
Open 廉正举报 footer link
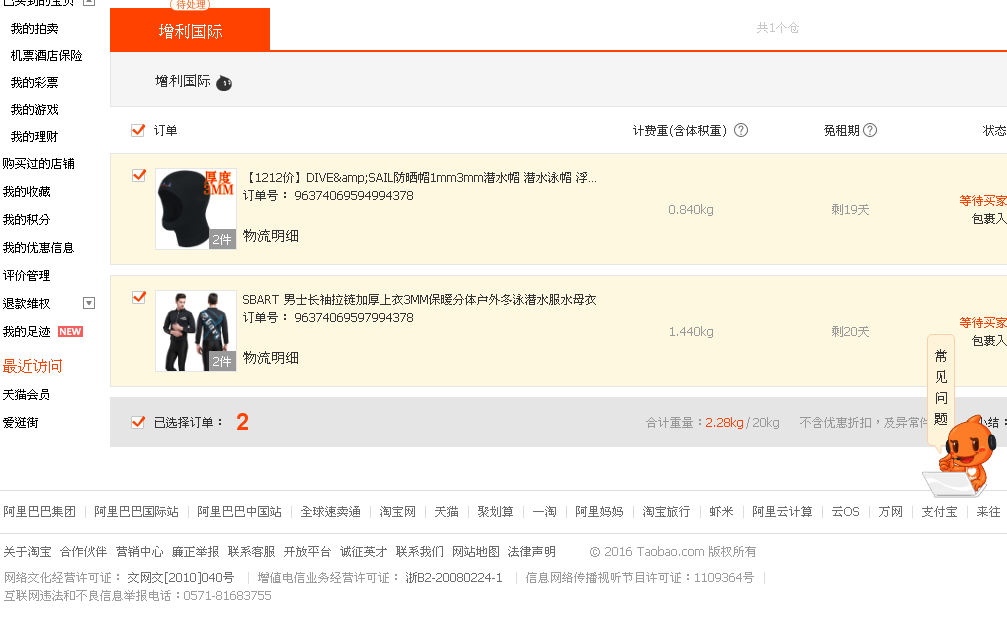coord(195,552)
